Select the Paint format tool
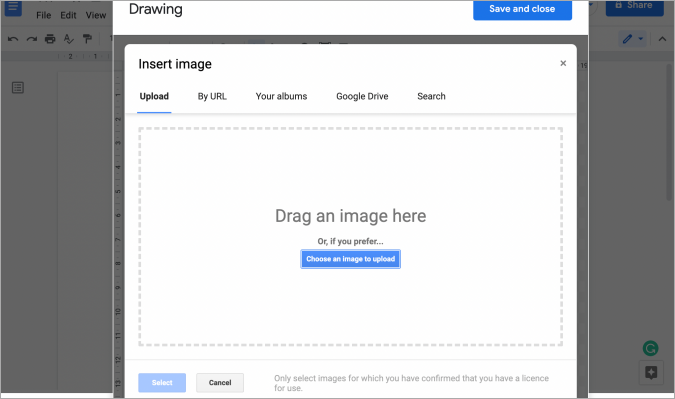Viewport: 675px width, 399px height. (87, 39)
